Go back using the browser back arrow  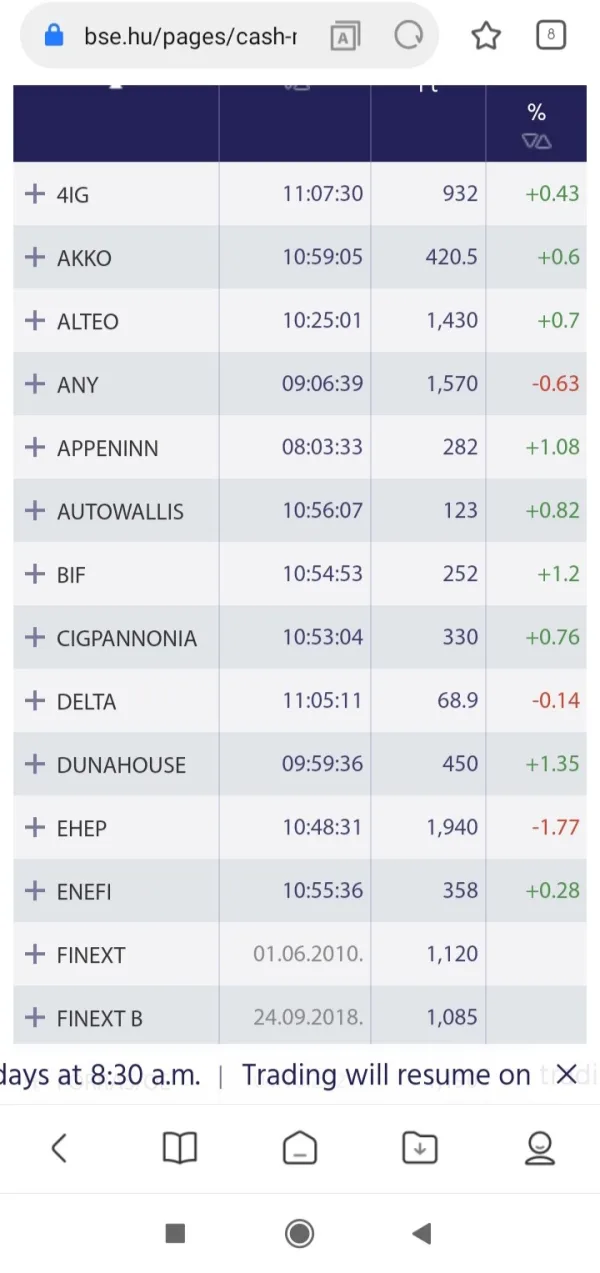pos(59,1148)
